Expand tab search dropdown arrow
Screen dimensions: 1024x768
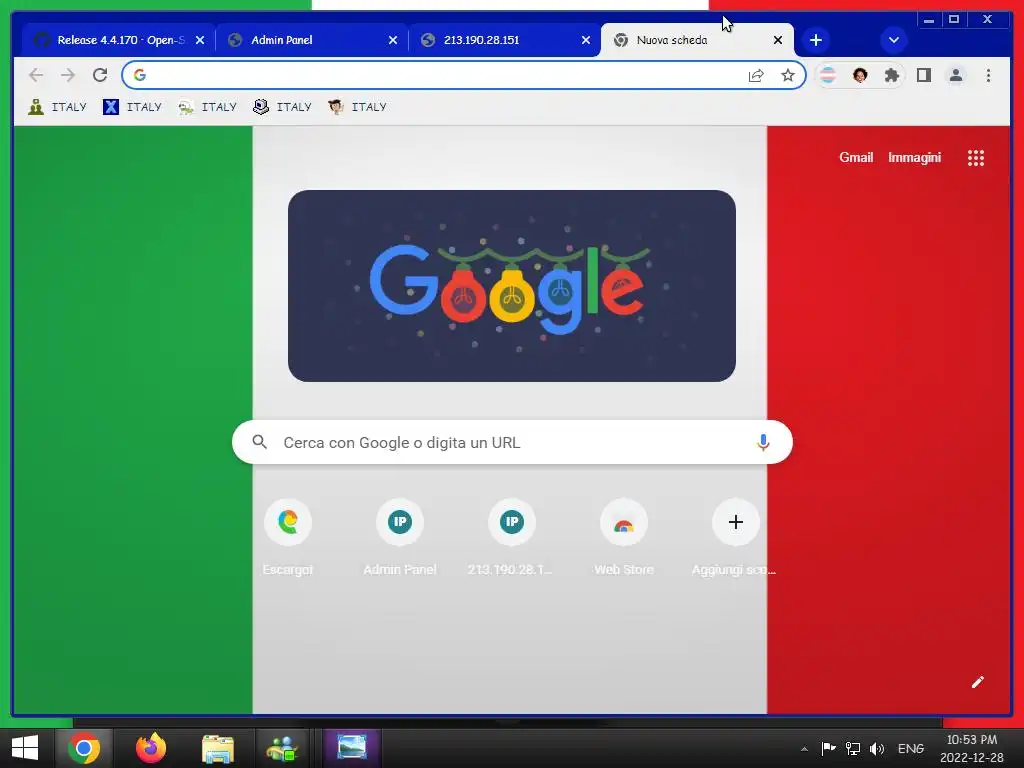point(894,40)
